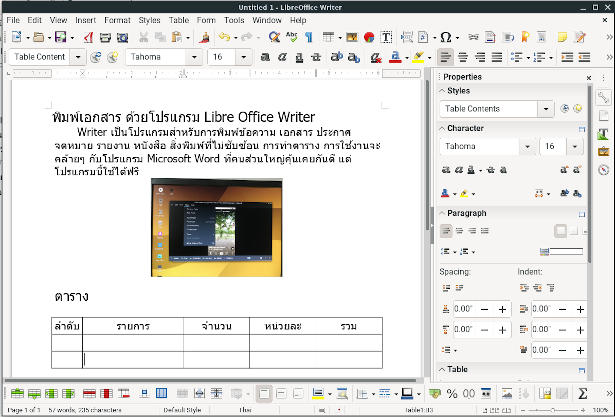The height and width of the screenshot is (417, 615).
Task: Export directly as PDF icon
Action: coord(89,37)
